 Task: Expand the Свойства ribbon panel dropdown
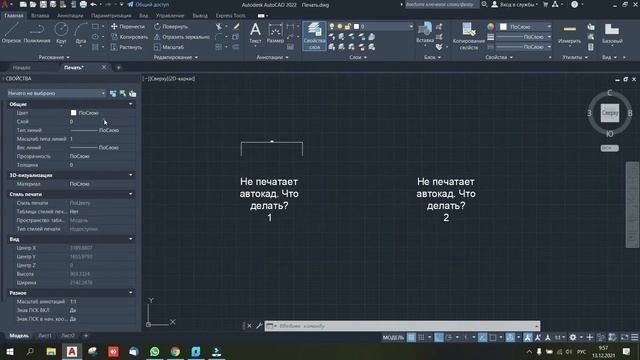499,57
